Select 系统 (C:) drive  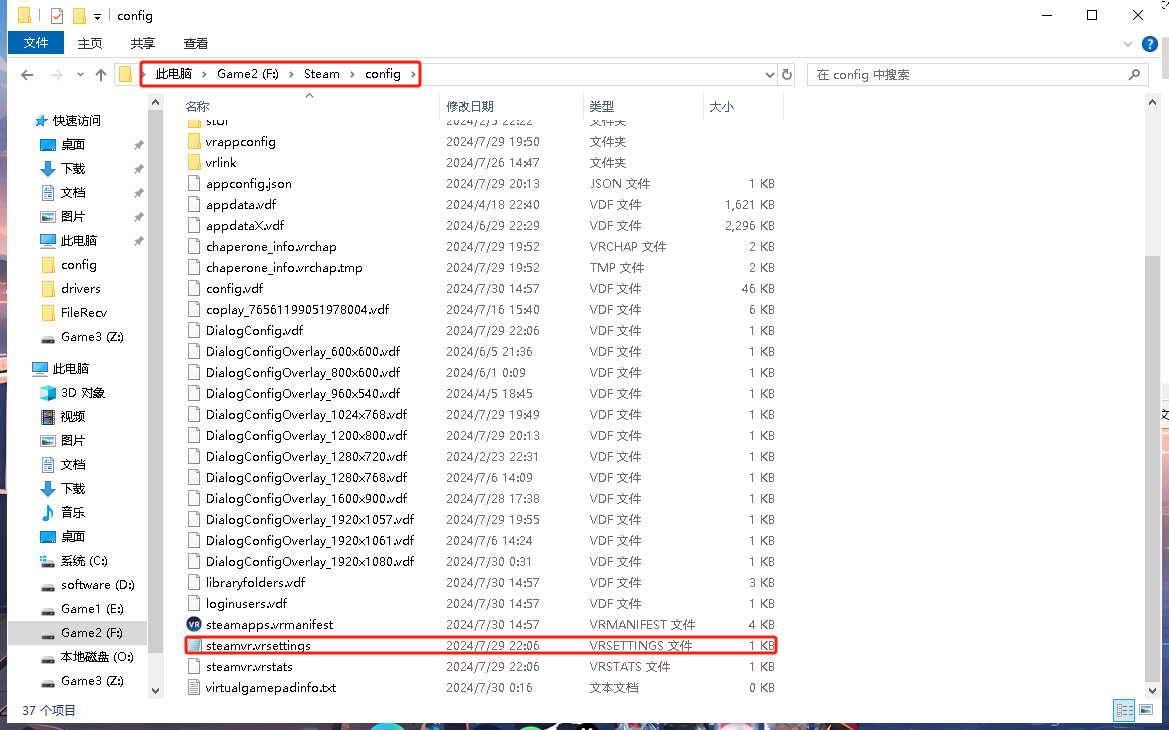[84, 561]
